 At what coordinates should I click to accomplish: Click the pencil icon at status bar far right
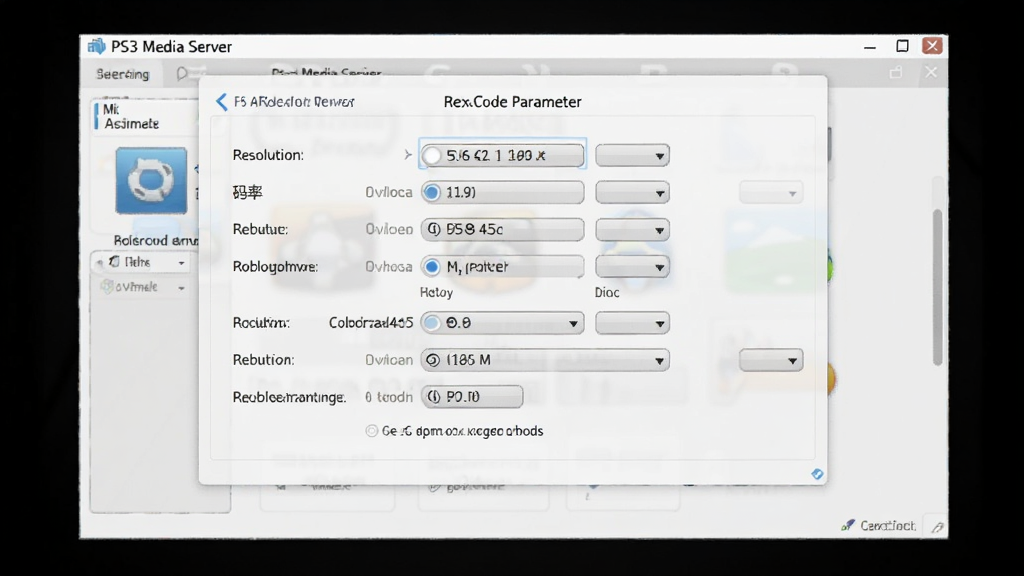(x=938, y=526)
